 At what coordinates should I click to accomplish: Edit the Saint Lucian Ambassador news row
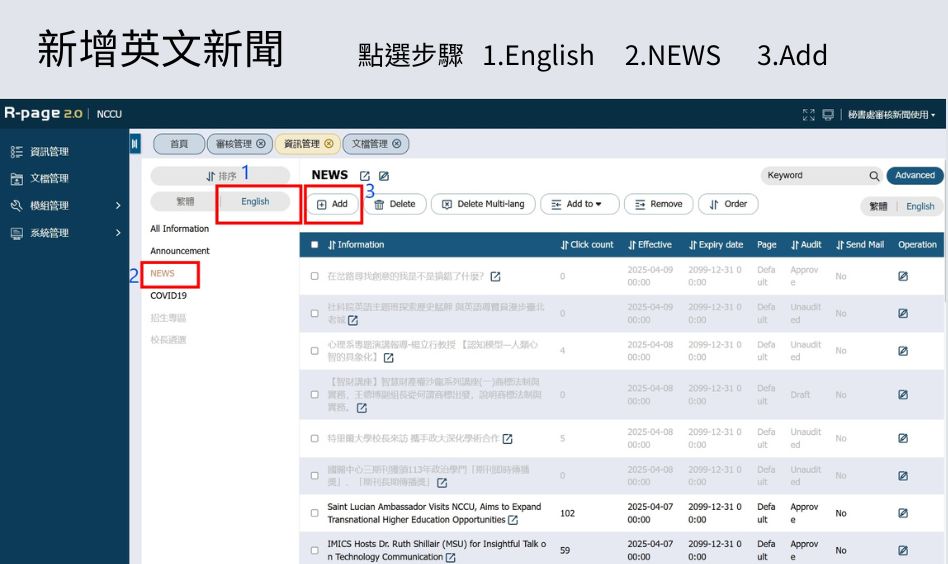point(903,513)
